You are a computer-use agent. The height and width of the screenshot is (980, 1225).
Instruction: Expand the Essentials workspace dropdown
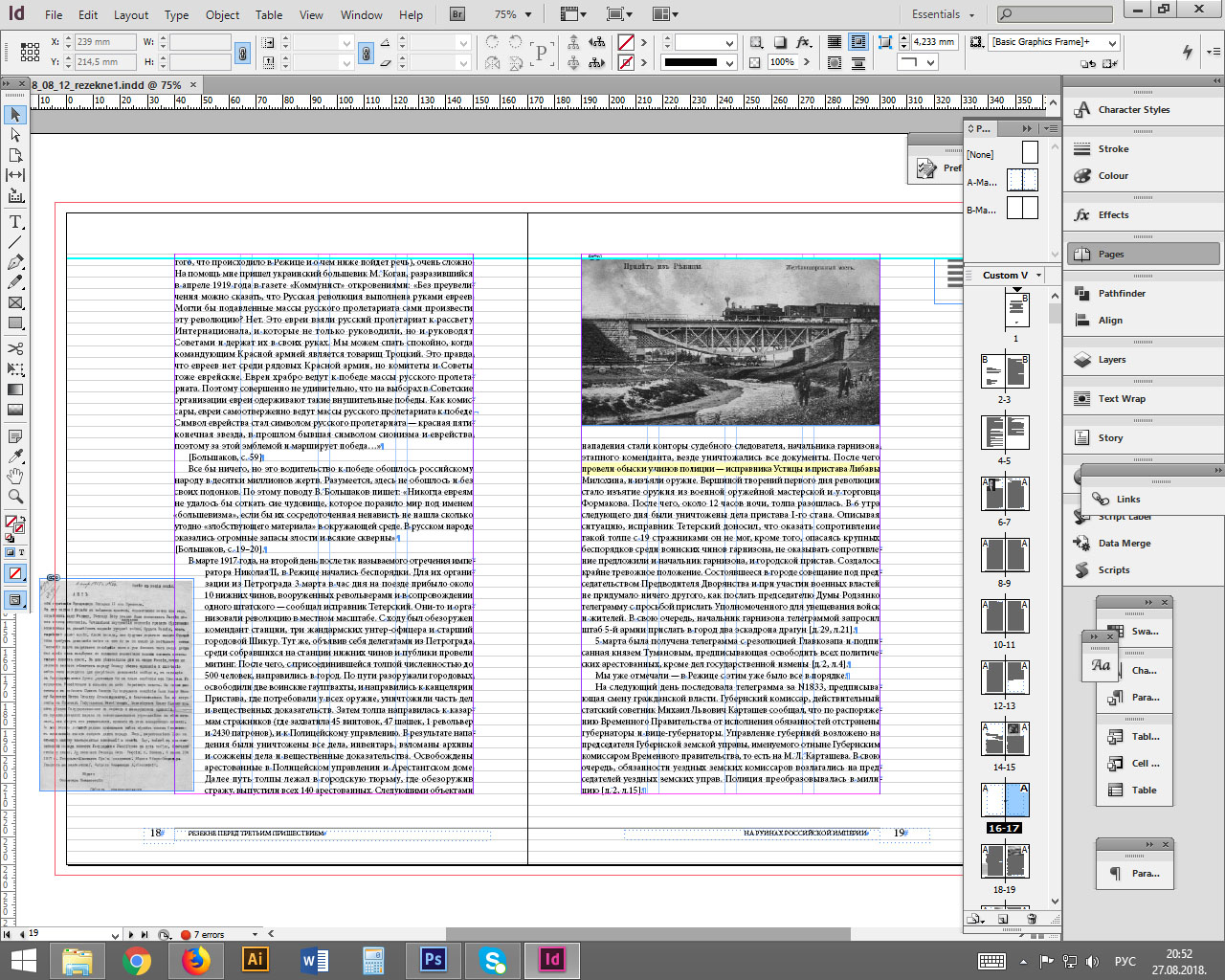[x=944, y=14]
